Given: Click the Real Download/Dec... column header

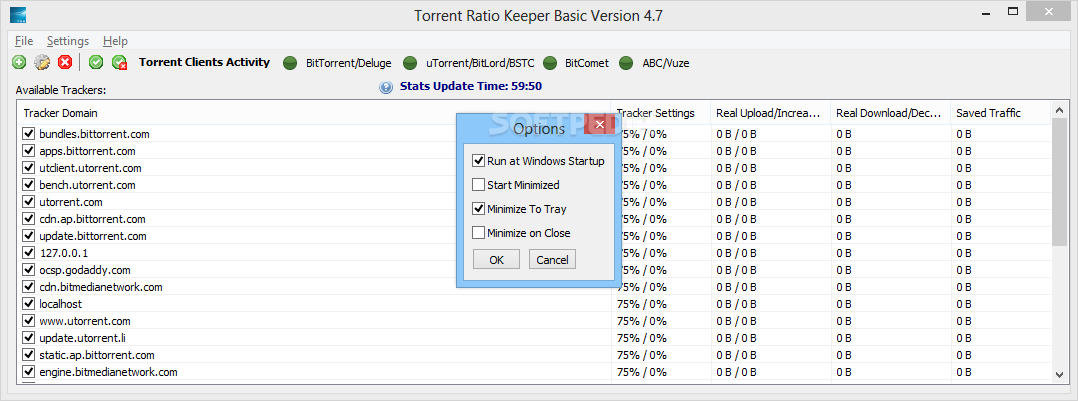Looking at the screenshot, I should point(891,113).
